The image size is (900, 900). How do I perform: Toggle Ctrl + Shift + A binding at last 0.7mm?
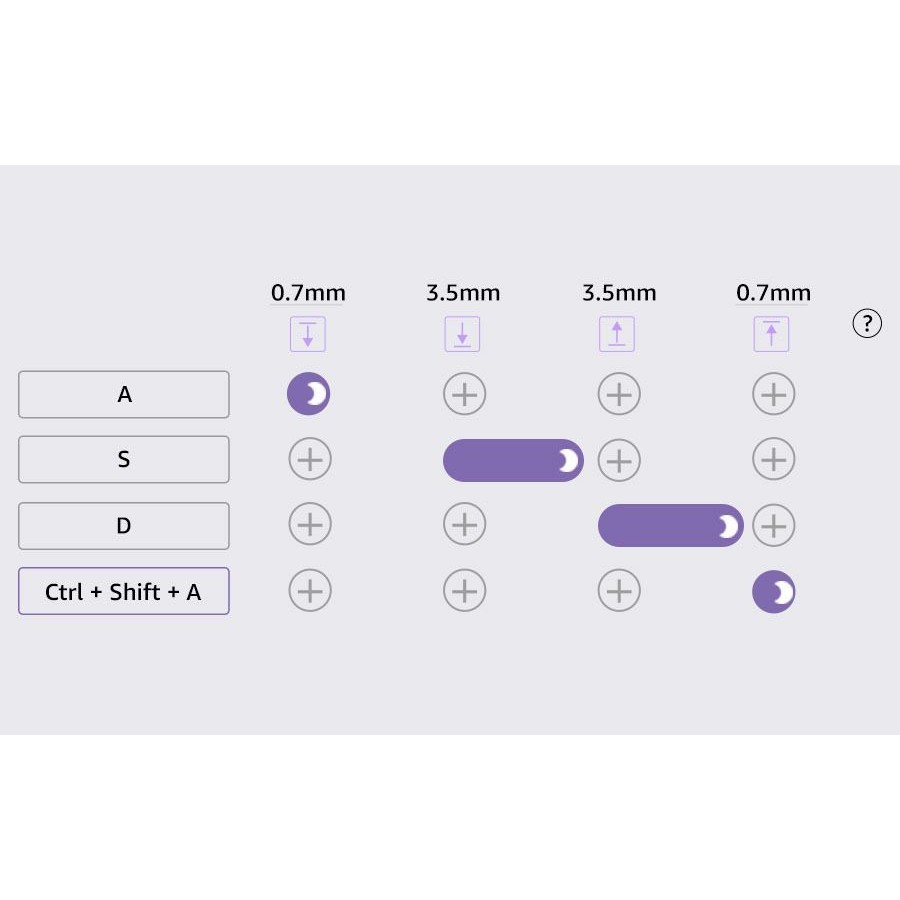(774, 592)
